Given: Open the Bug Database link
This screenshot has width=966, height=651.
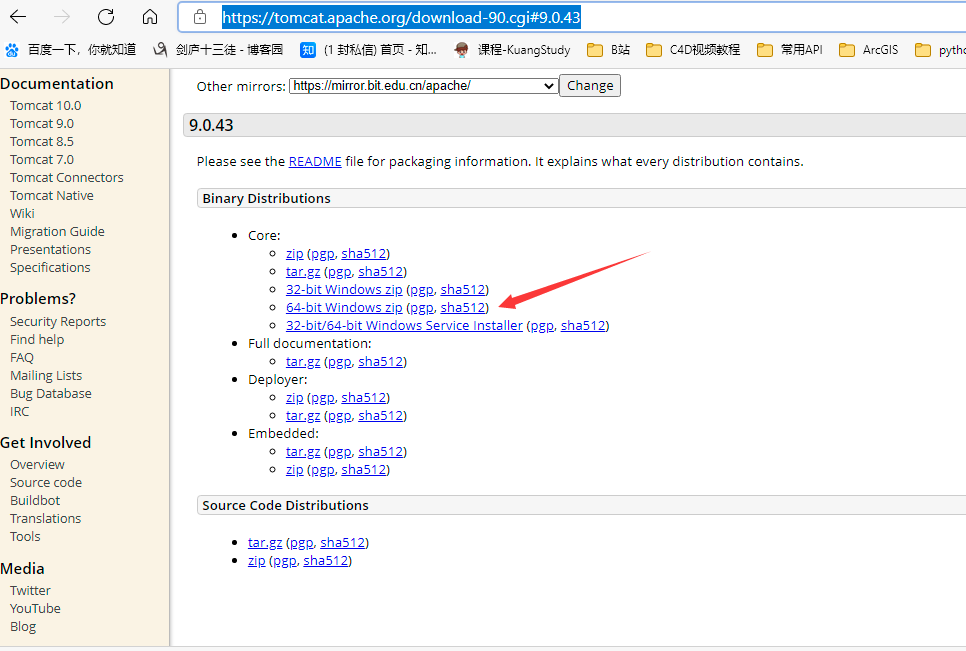Looking at the screenshot, I should coord(51,394).
